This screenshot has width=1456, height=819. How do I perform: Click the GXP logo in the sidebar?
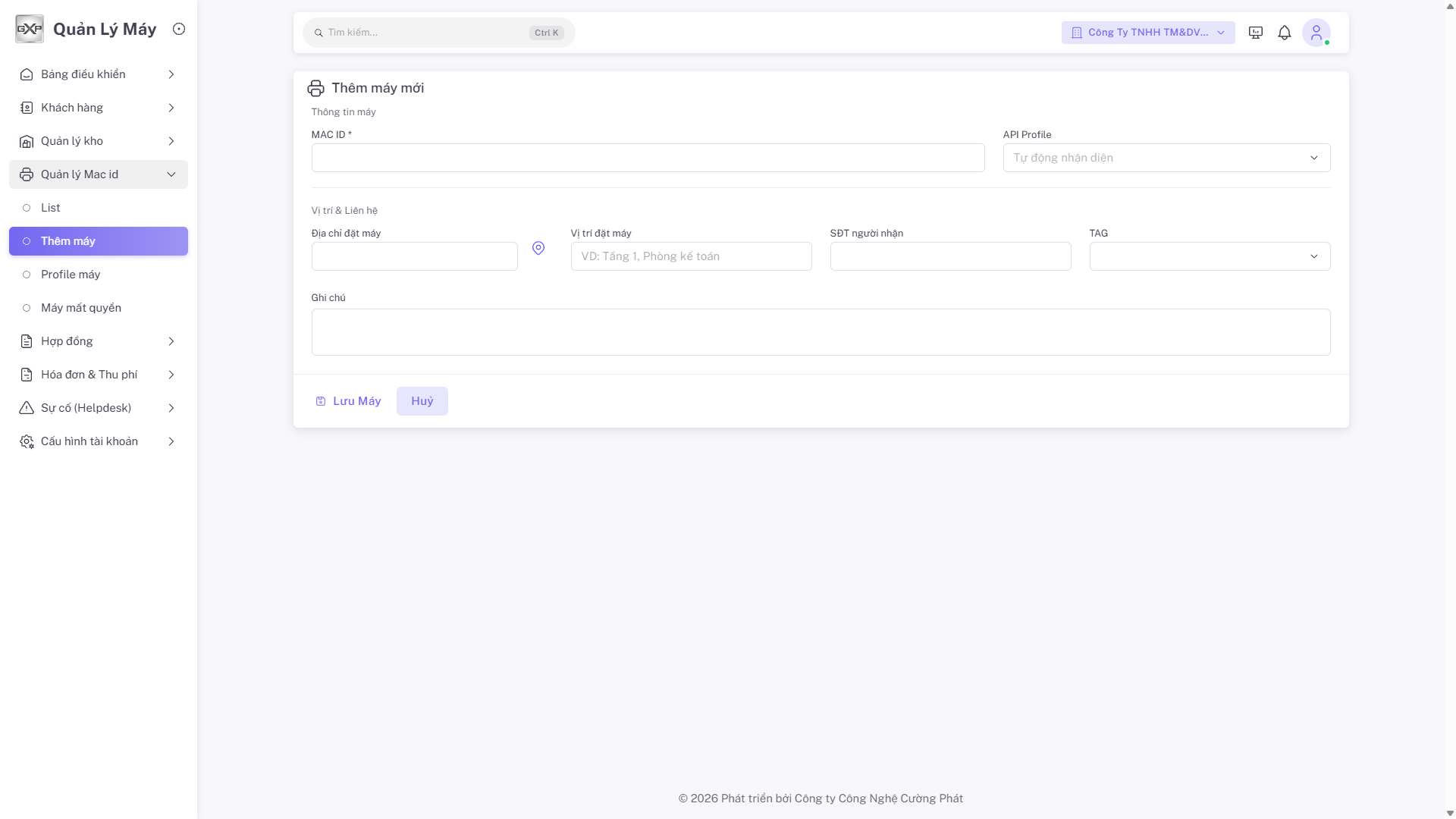(30, 29)
